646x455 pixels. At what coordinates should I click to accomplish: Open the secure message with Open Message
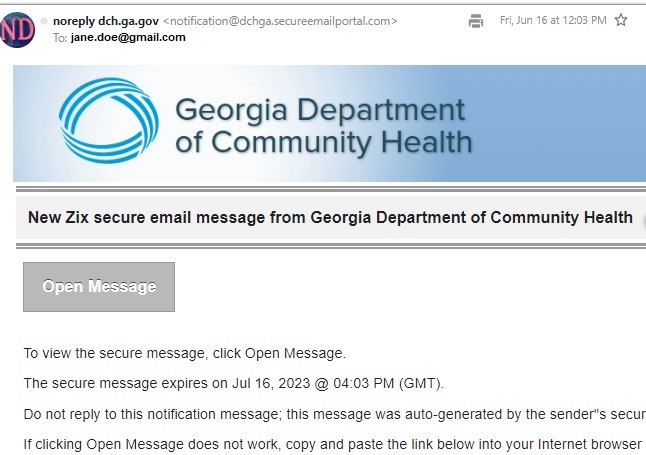(x=99, y=287)
